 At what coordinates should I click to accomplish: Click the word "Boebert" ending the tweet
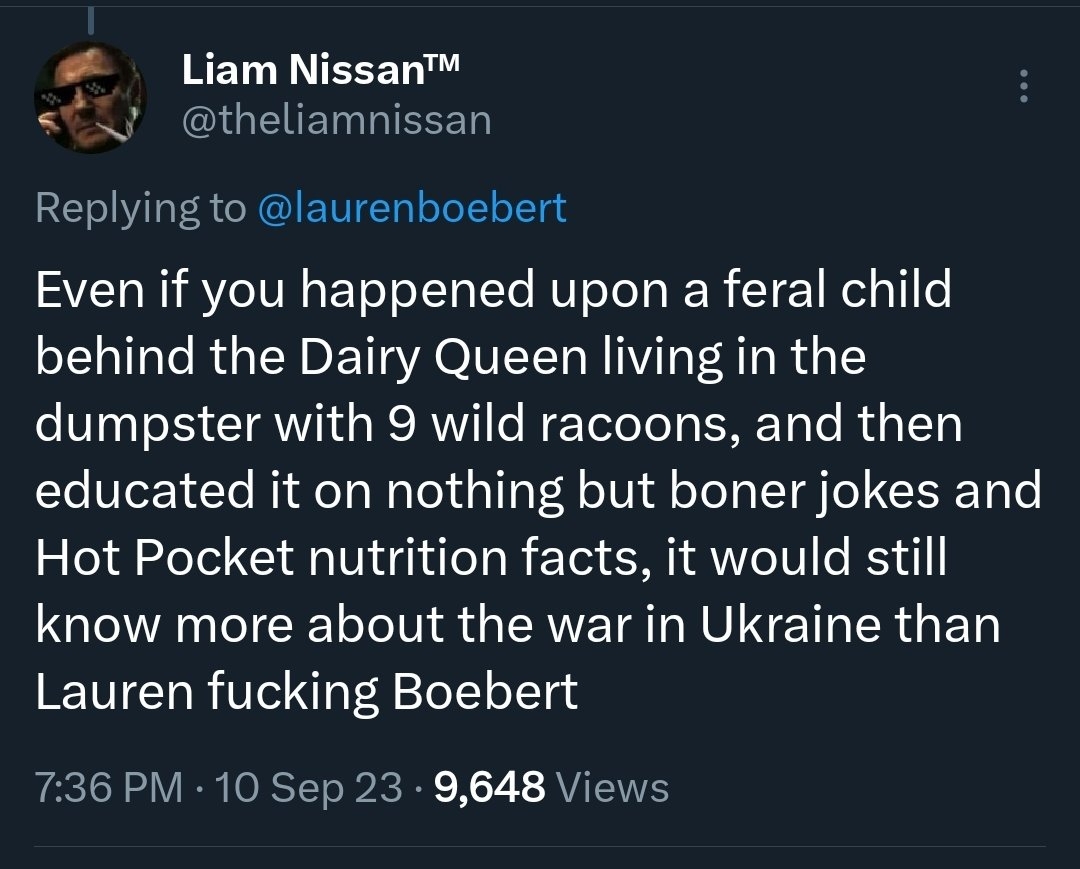(x=485, y=692)
